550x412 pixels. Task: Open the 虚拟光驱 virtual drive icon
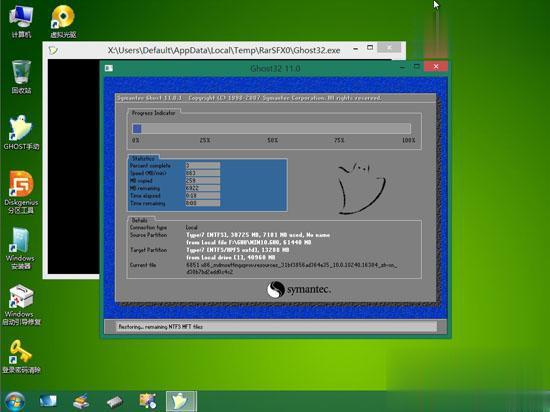(x=63, y=21)
